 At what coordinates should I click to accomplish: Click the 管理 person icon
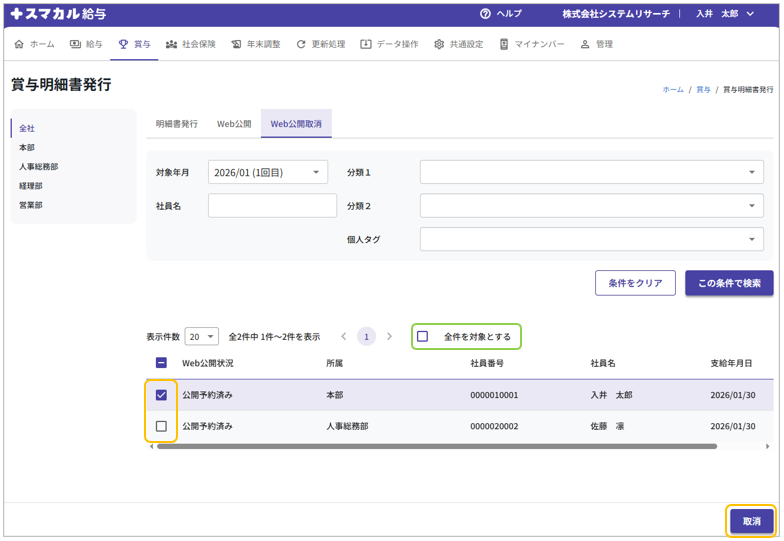586,45
